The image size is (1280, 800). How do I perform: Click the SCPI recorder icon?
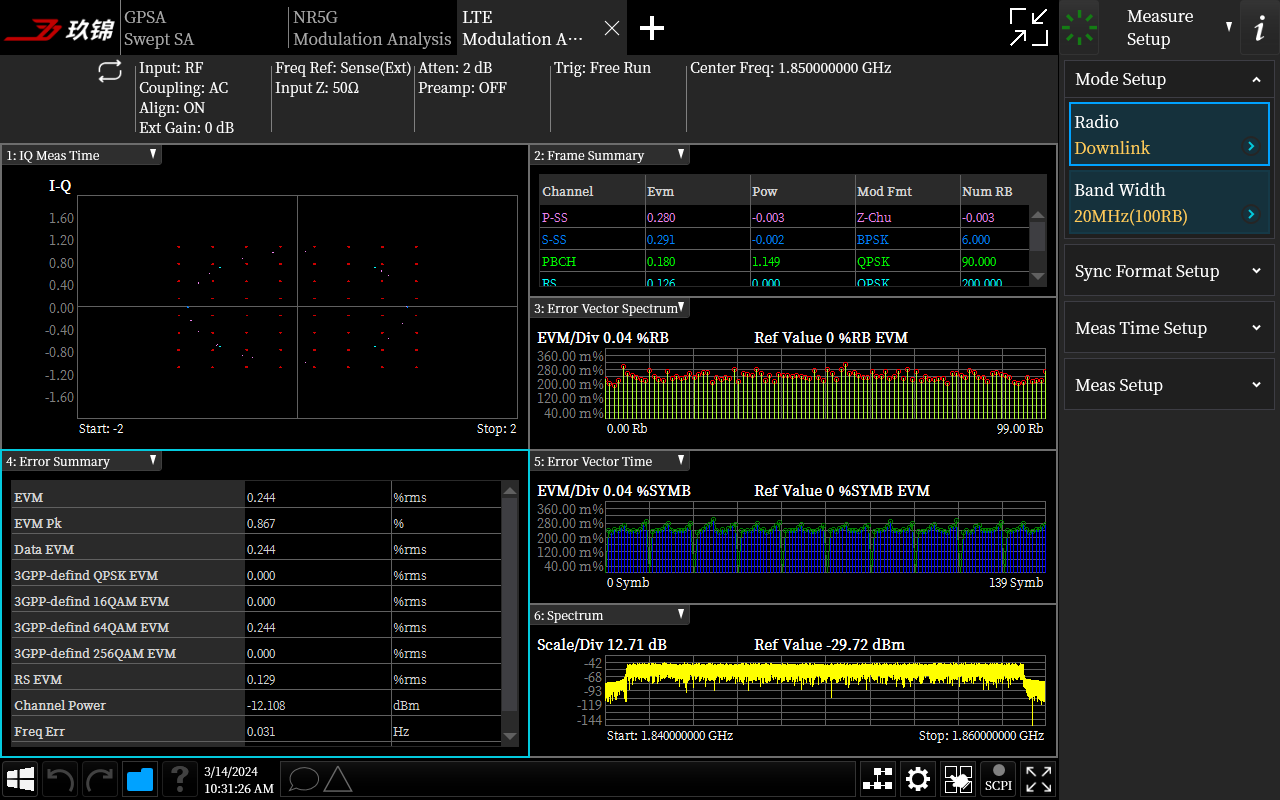tap(998, 779)
